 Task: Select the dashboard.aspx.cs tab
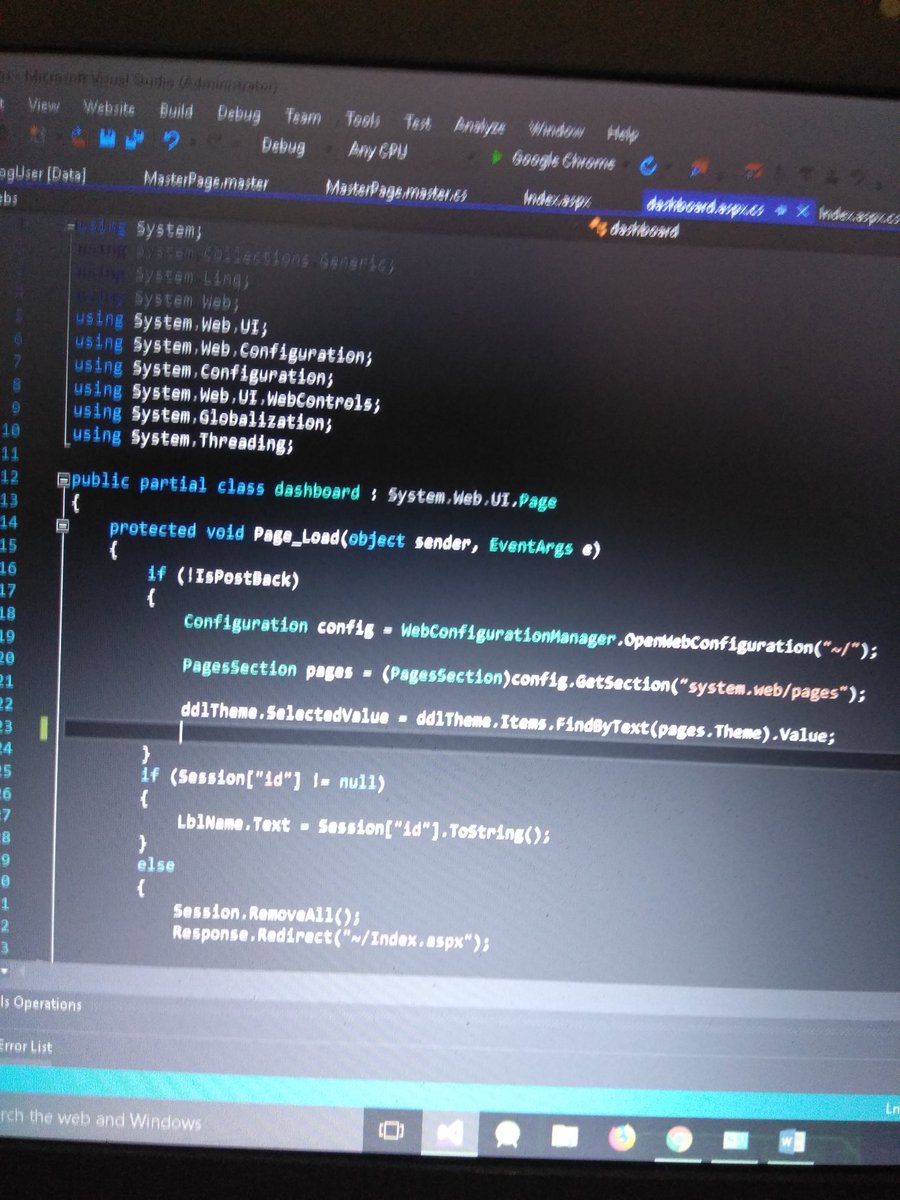pyautogui.click(x=705, y=207)
